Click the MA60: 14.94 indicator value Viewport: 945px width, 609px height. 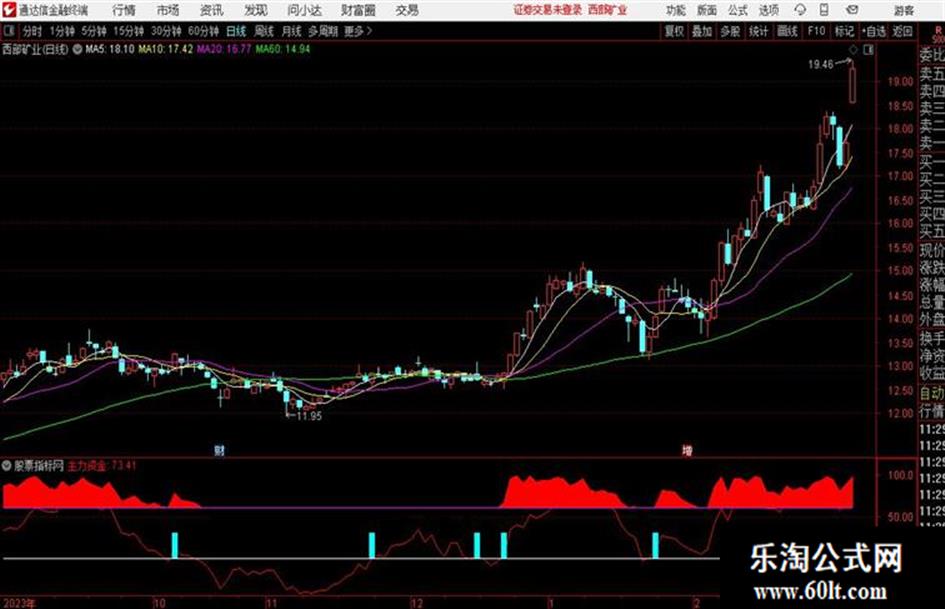point(283,49)
